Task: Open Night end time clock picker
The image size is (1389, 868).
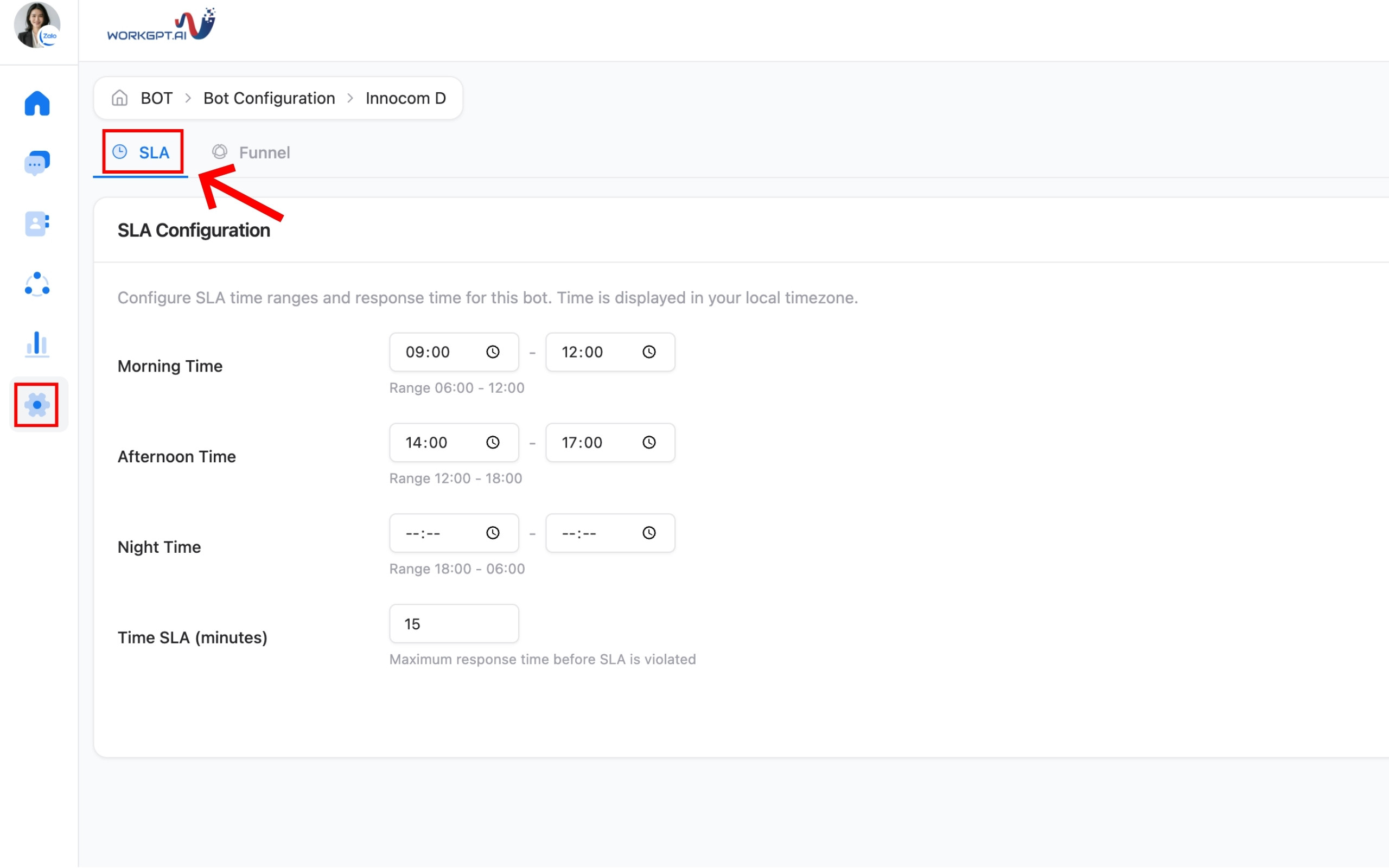Action: coord(648,533)
